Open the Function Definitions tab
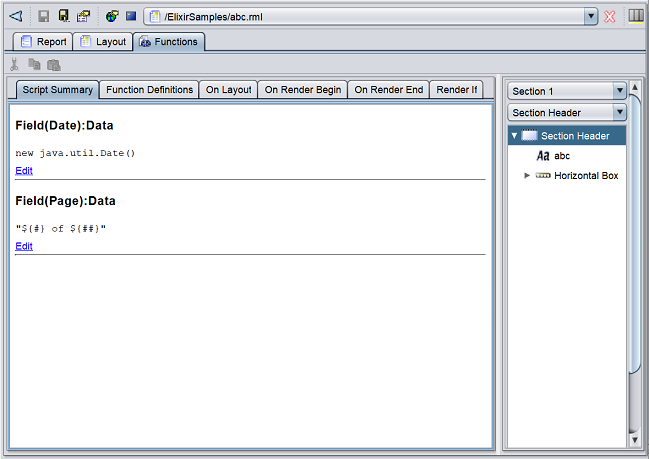Viewport: 649px width, 459px height. click(149, 90)
